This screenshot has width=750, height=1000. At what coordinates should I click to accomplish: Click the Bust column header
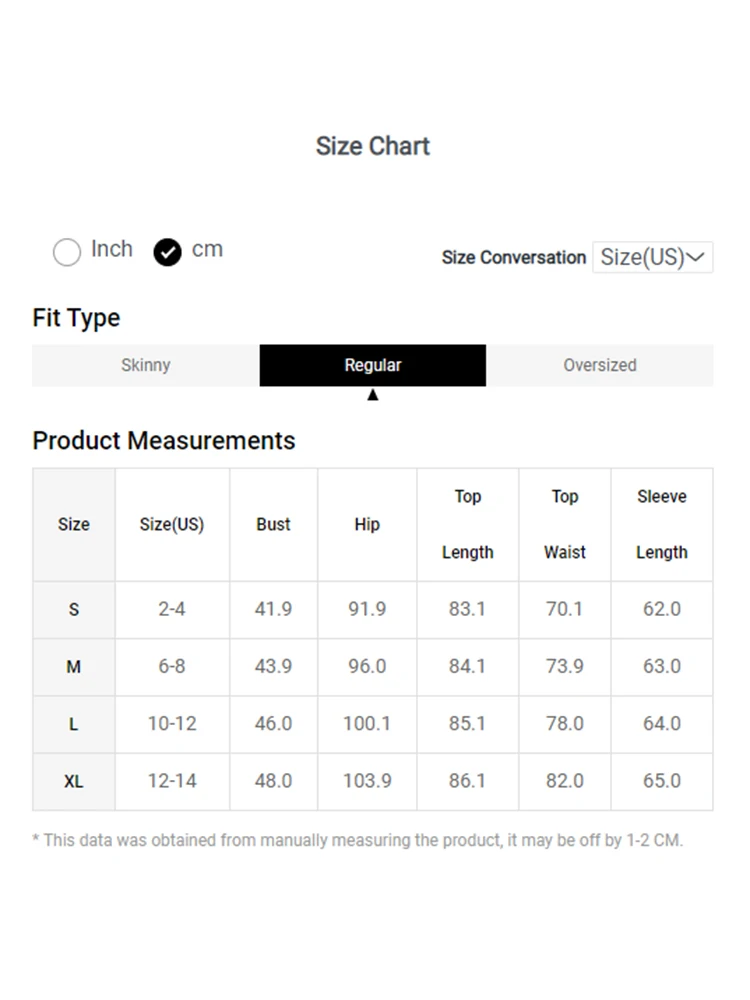tap(274, 524)
